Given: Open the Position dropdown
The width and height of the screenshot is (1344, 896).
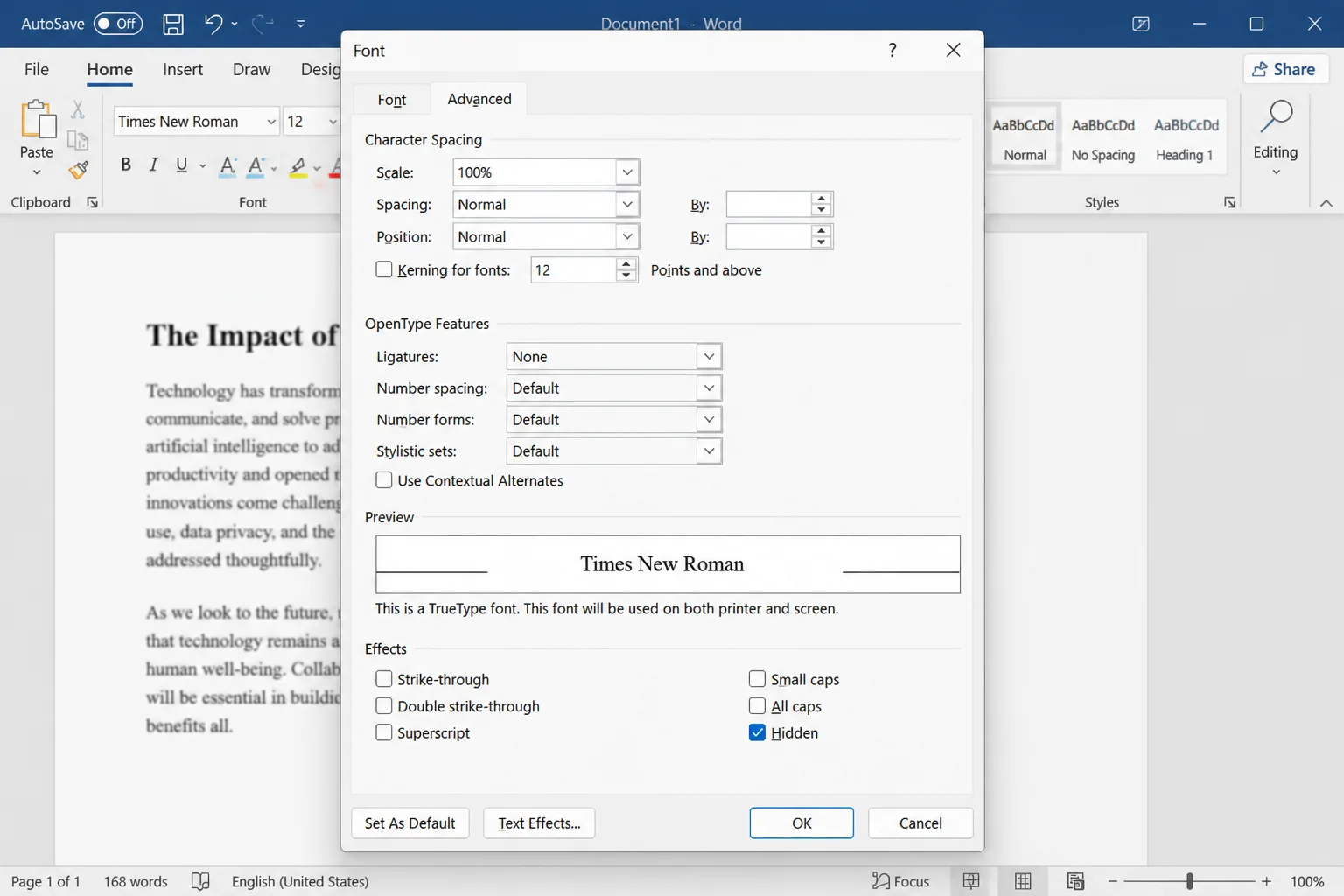Looking at the screenshot, I should pyautogui.click(x=627, y=237).
